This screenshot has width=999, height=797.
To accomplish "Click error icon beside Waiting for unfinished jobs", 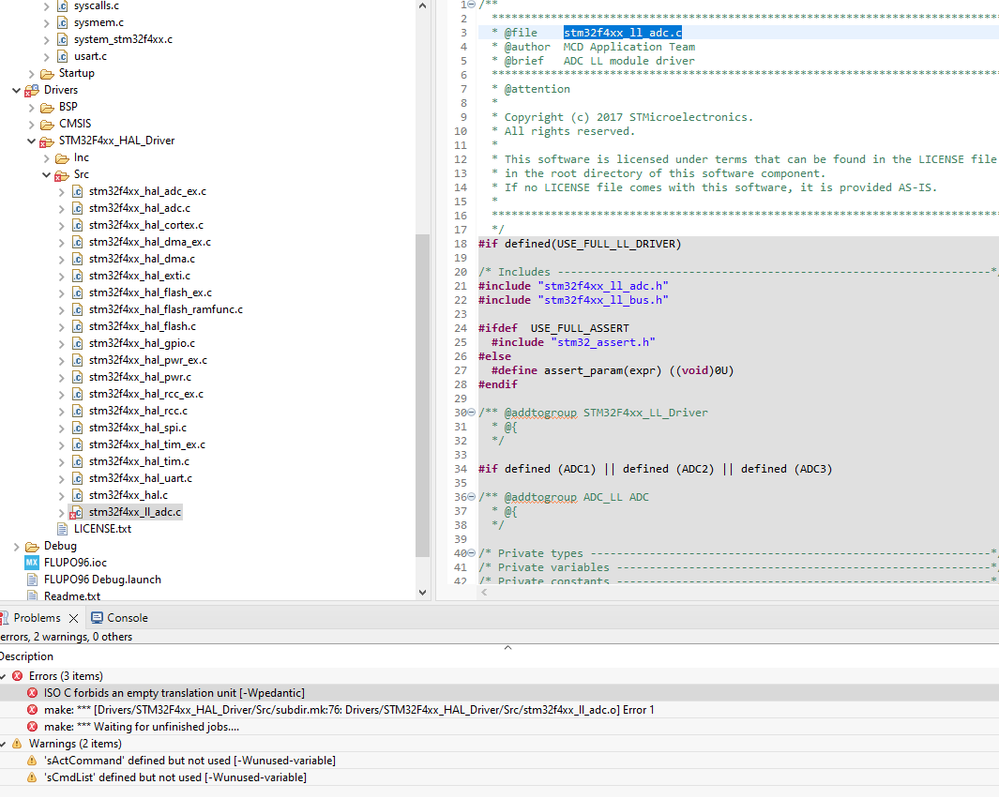I will pos(32,726).
